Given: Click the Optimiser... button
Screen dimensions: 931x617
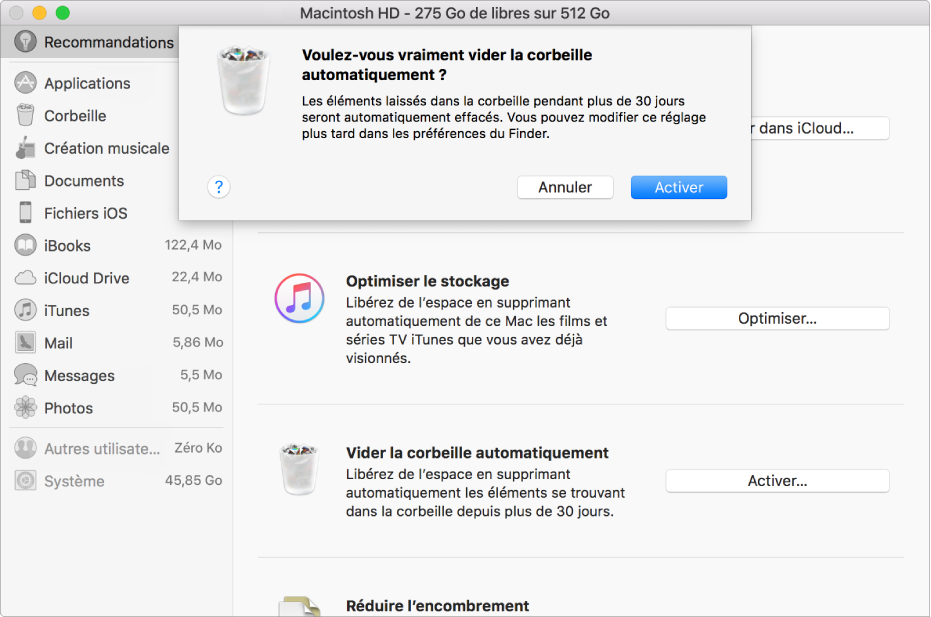Looking at the screenshot, I should [777, 318].
